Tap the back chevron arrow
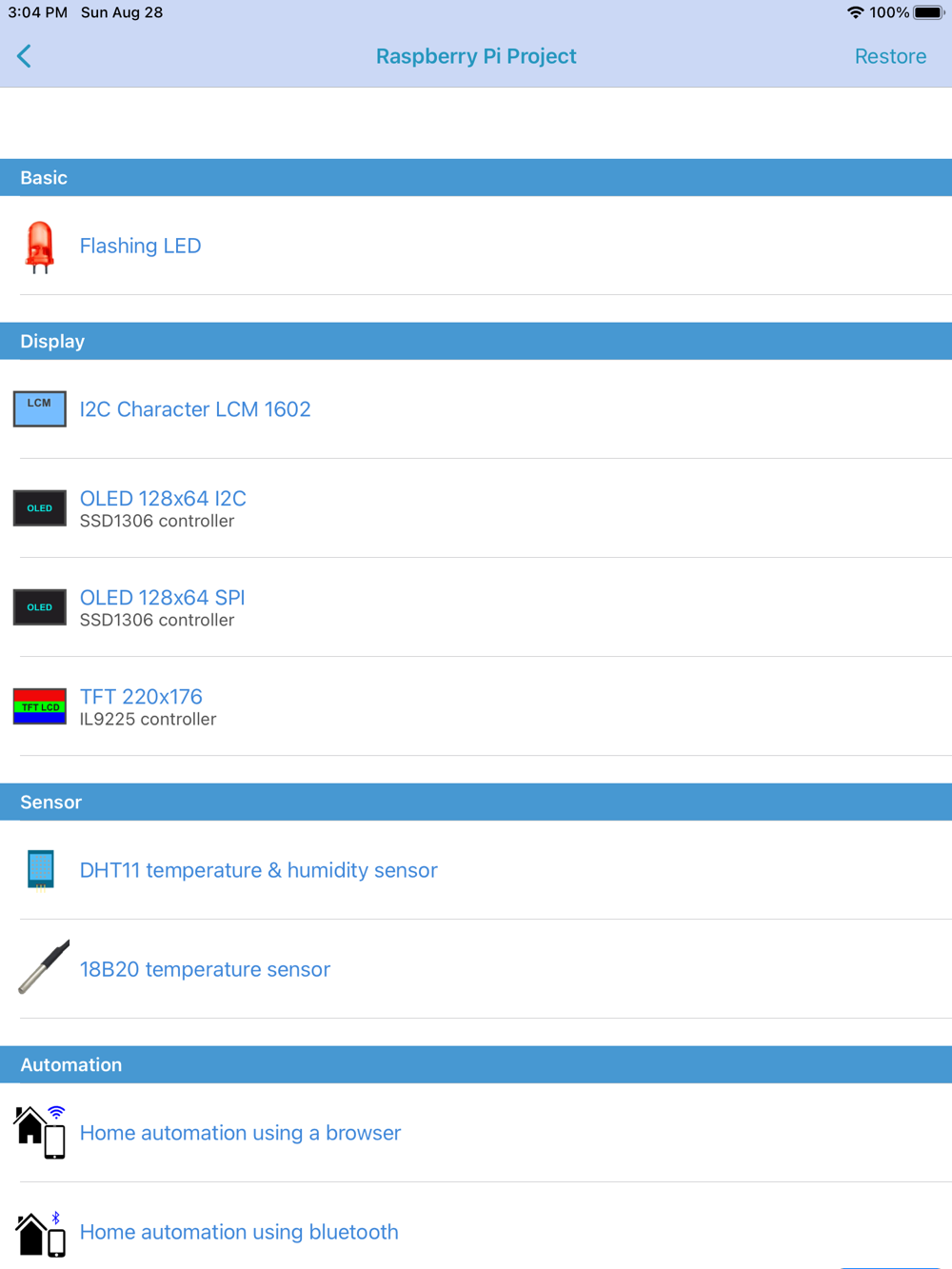 25,56
